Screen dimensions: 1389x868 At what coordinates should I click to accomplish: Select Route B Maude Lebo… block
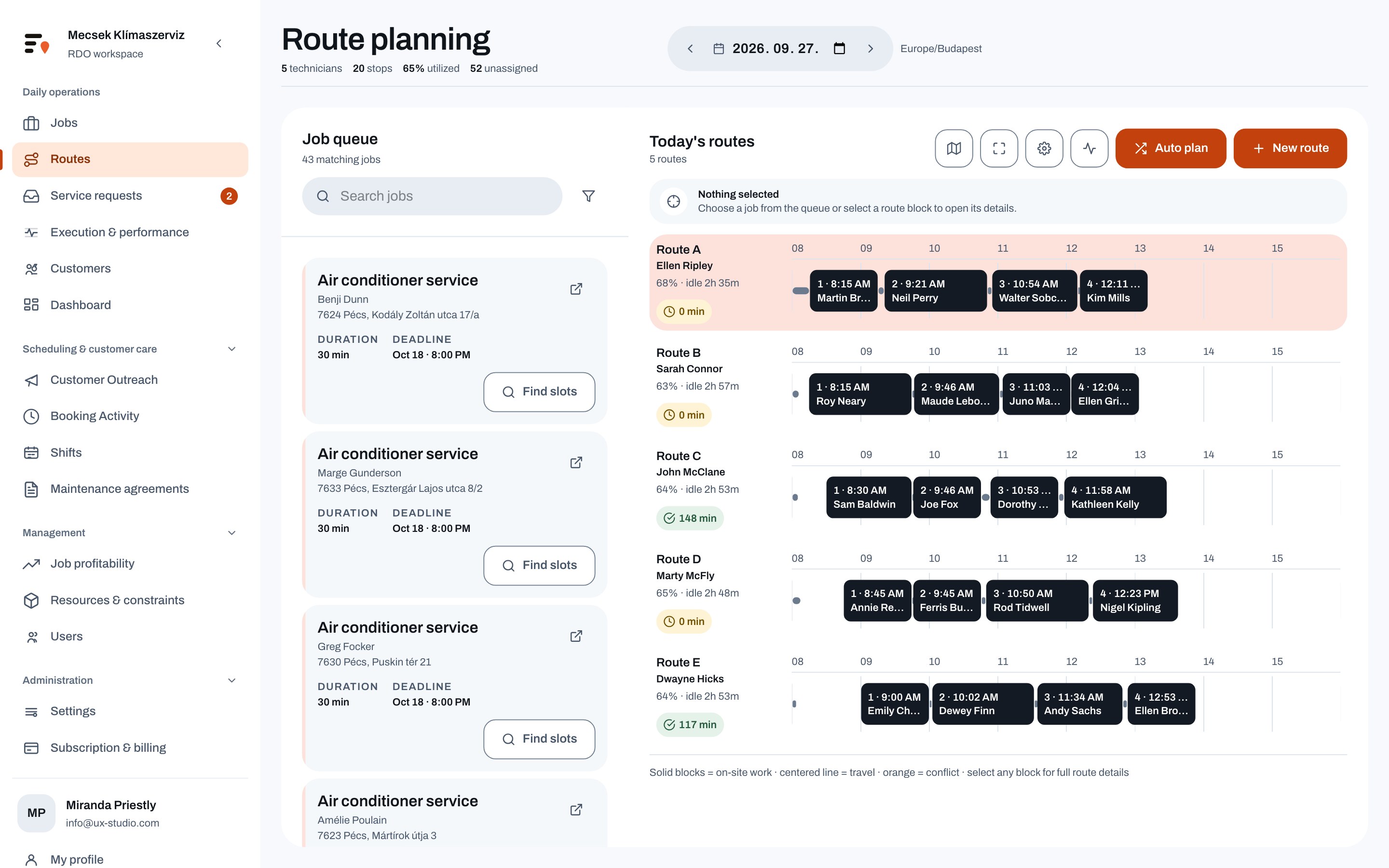point(956,394)
